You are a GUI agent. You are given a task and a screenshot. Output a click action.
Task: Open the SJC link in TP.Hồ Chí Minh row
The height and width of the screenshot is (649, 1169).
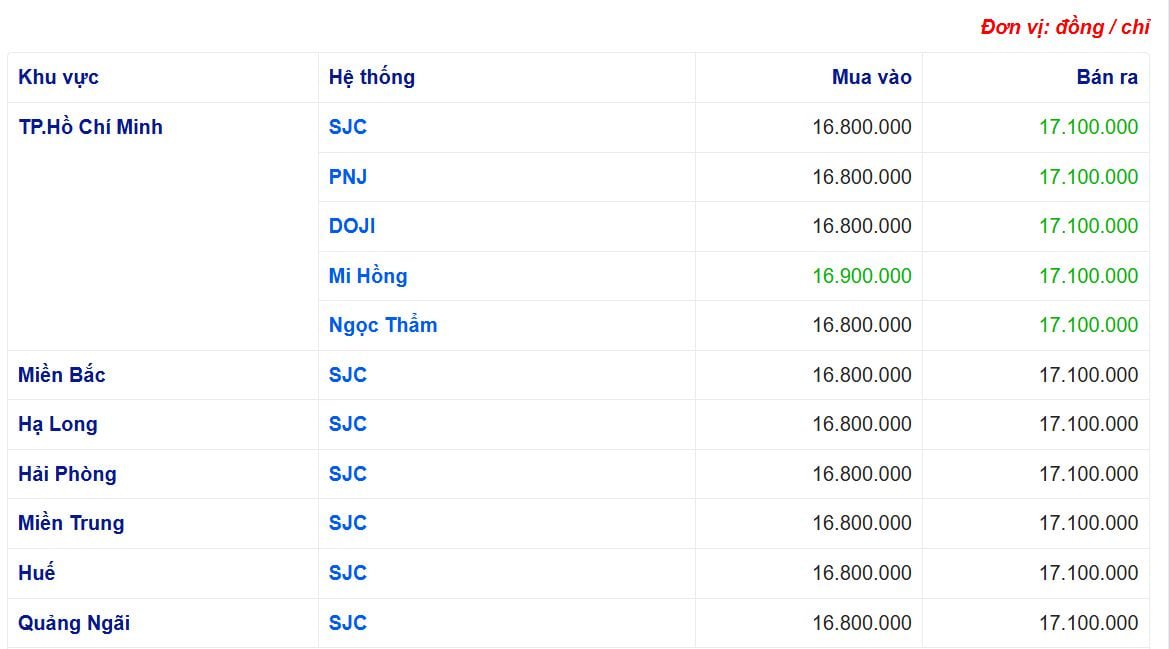[347, 127]
